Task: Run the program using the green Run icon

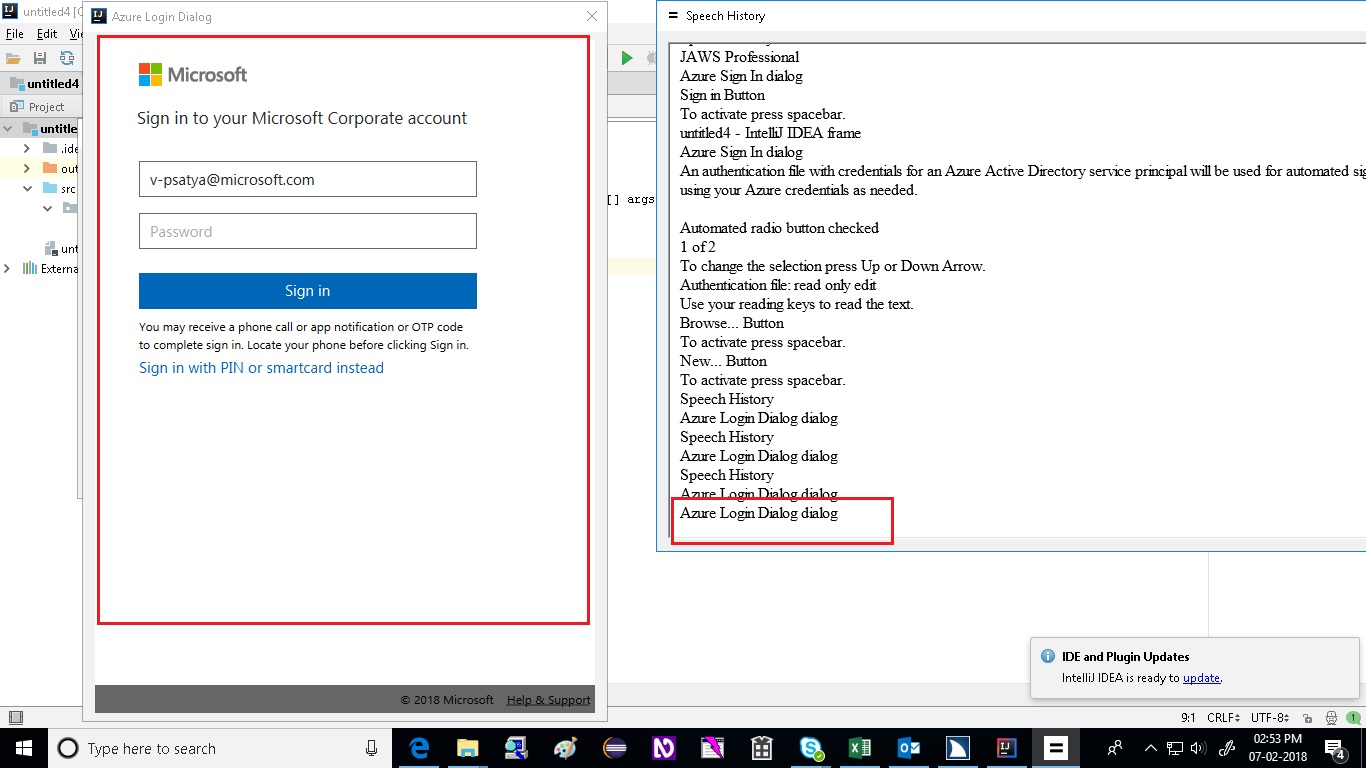Action: [x=629, y=57]
